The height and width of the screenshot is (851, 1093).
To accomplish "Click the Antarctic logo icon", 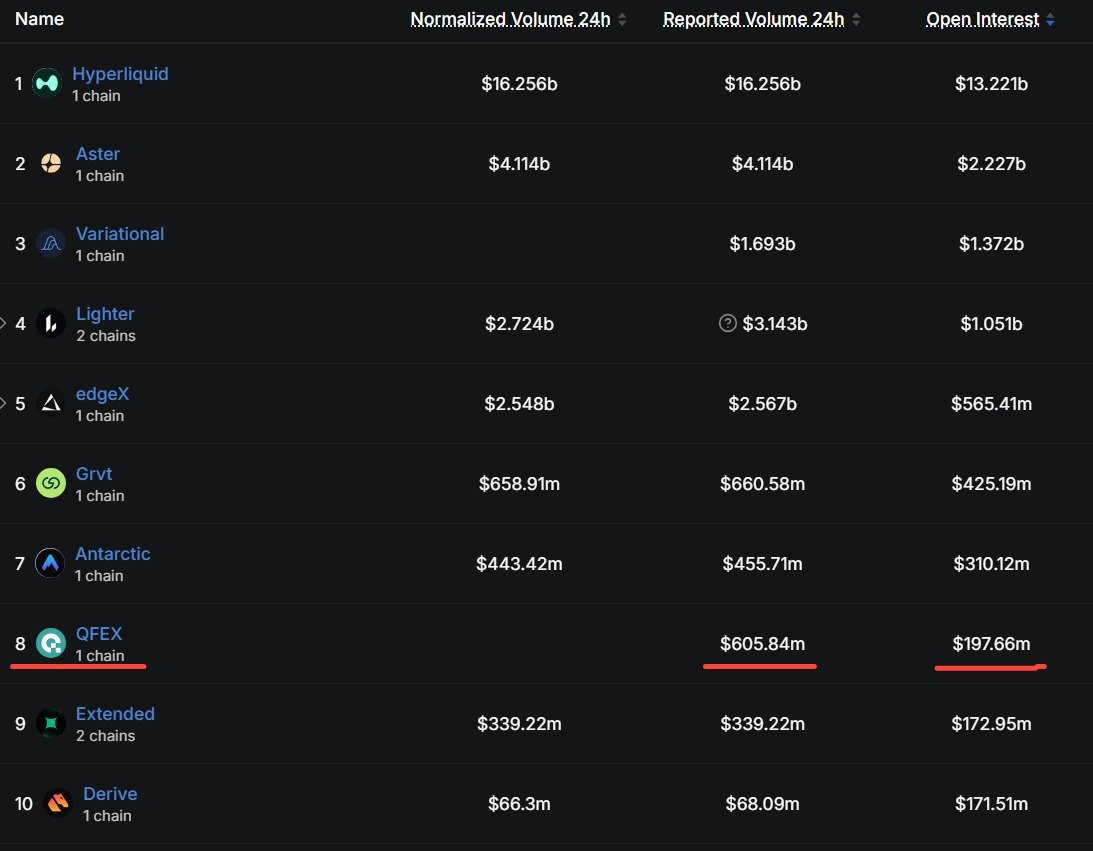I will click(50, 563).
